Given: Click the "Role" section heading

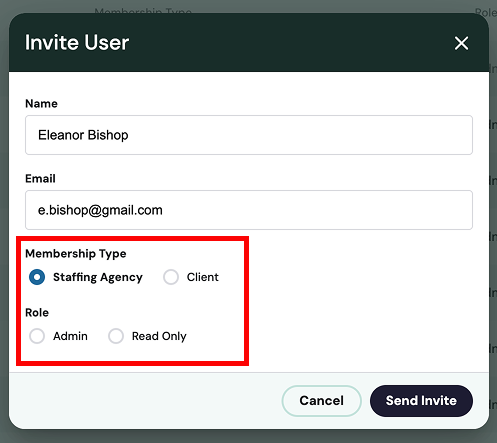Looking at the screenshot, I should 37,313.
